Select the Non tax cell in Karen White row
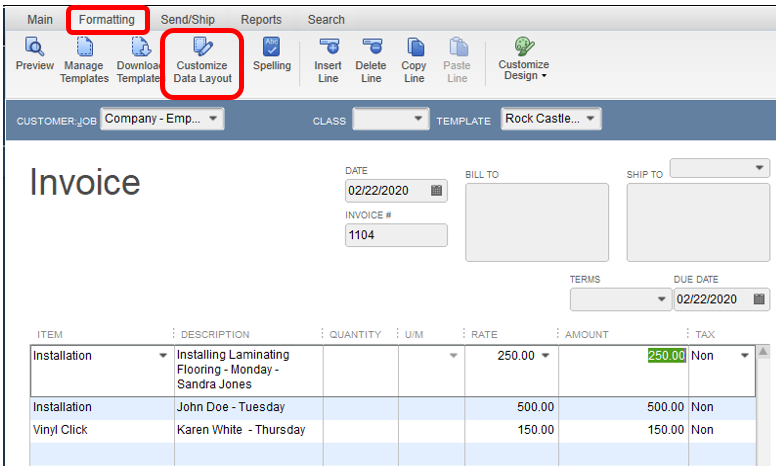 [722, 430]
